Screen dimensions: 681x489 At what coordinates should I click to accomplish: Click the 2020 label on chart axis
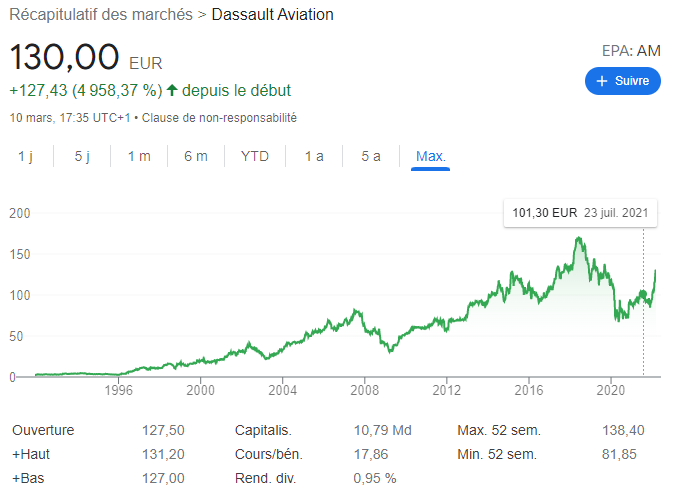coord(611,390)
